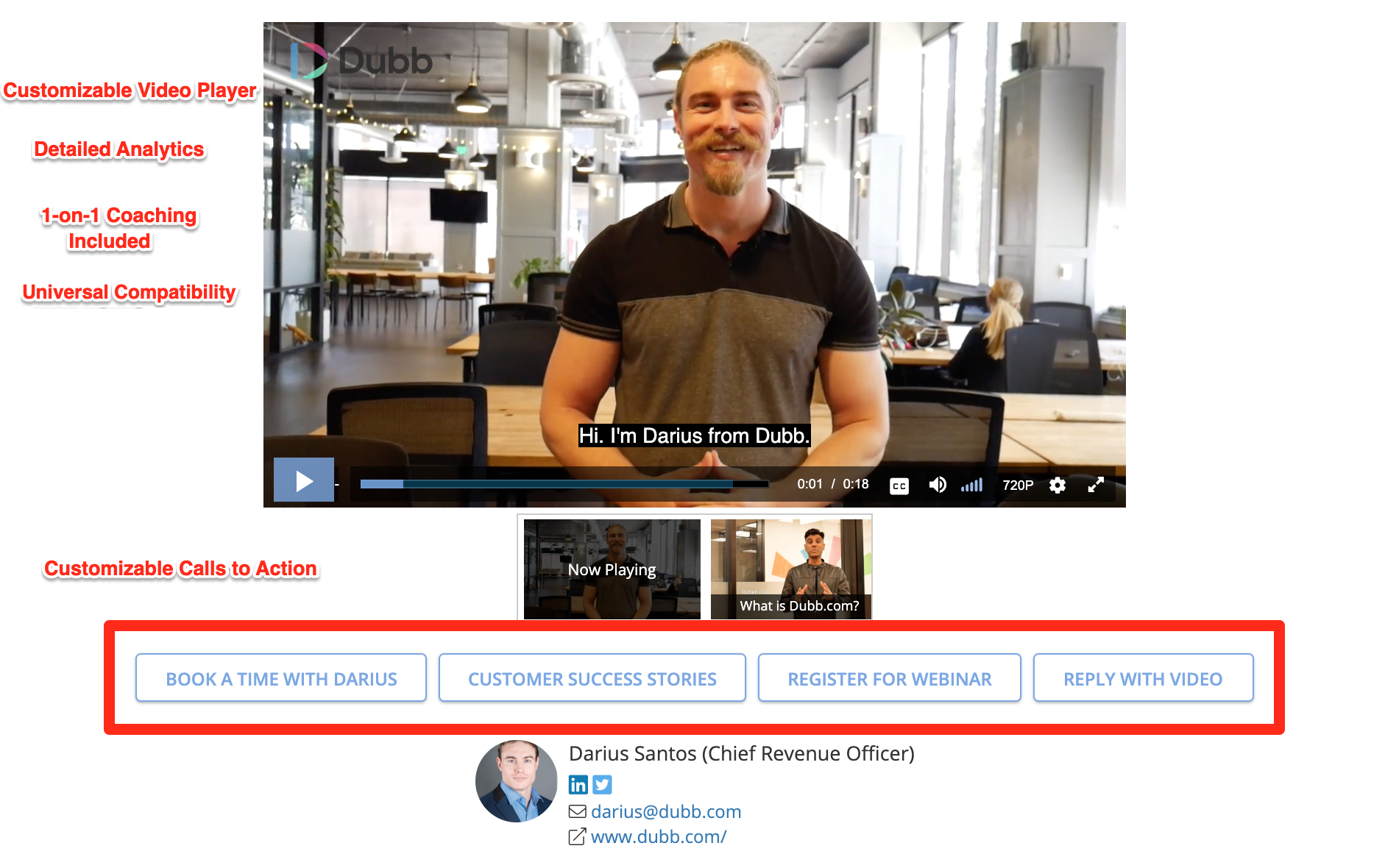Open Customer Success Stories
The height and width of the screenshot is (868, 1385).
coord(592,677)
